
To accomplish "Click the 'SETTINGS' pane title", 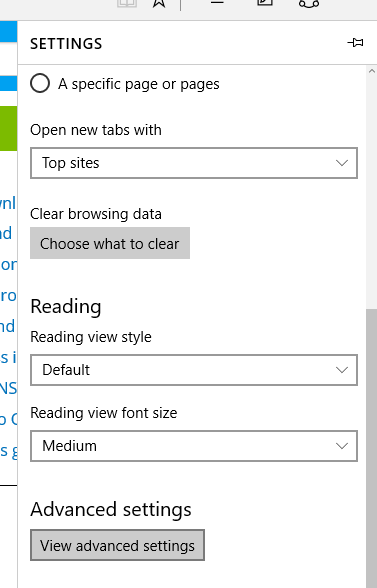I will [x=66, y=44].
